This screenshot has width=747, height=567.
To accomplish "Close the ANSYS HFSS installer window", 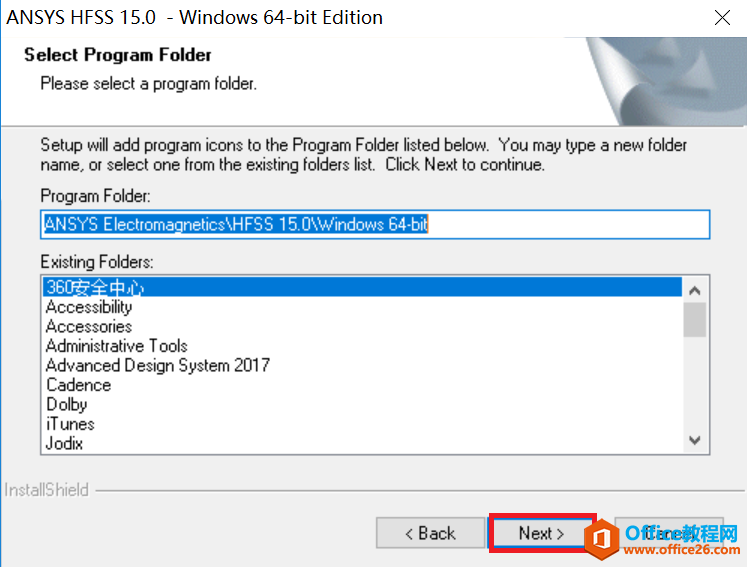I will tap(722, 18).
